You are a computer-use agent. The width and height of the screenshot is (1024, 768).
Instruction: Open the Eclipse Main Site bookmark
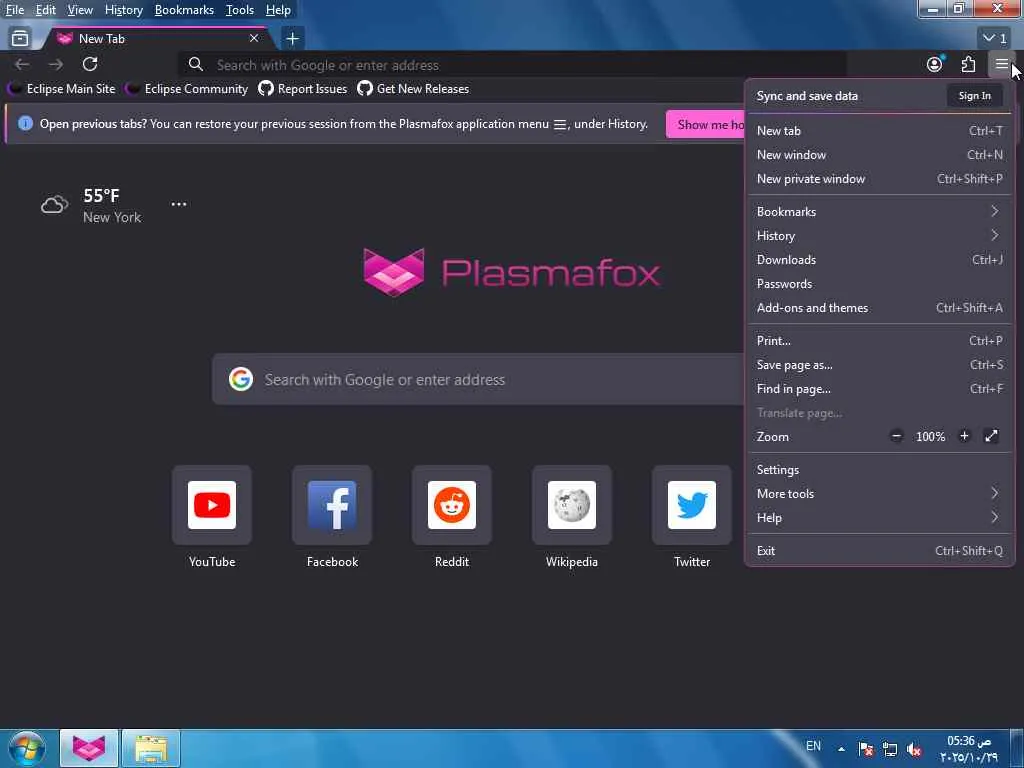pos(63,89)
